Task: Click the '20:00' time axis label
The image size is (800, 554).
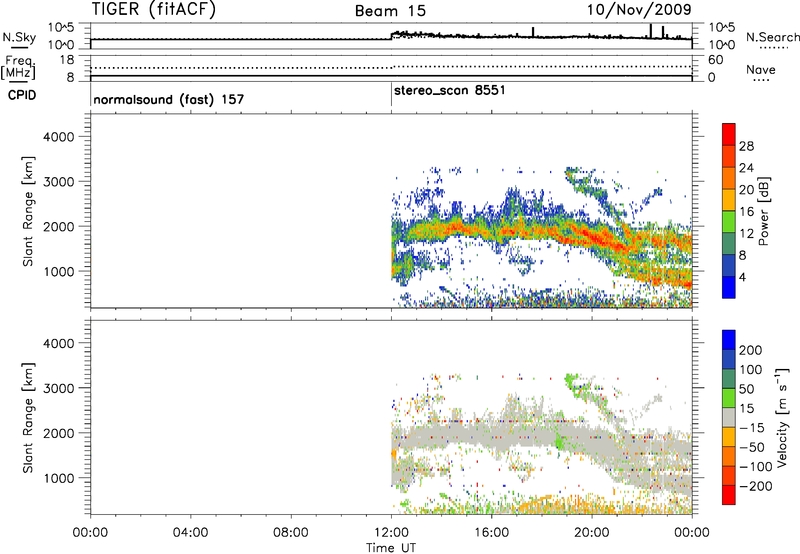Action: click(x=591, y=533)
